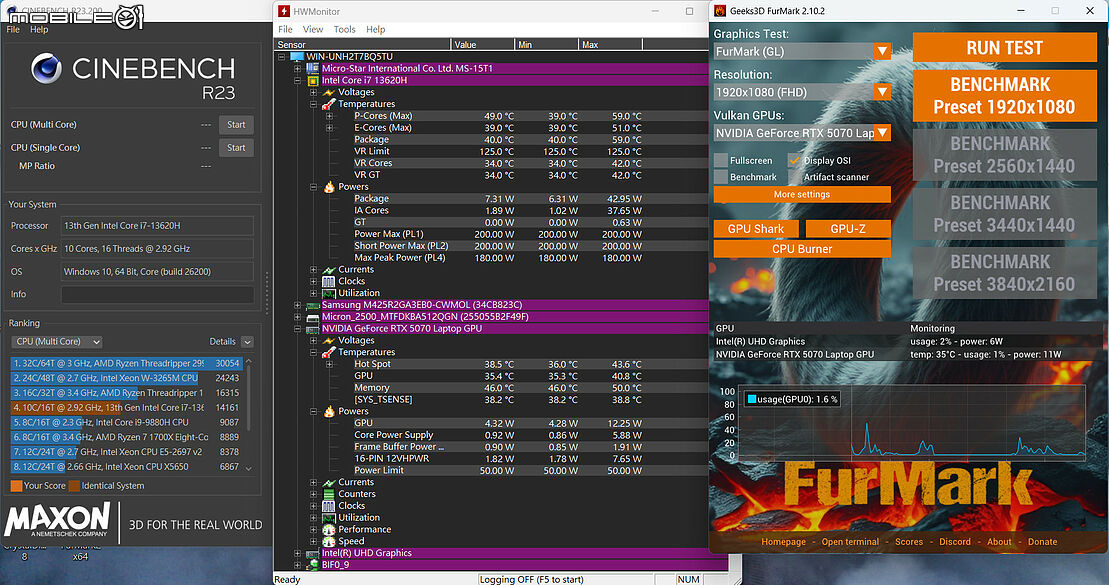Screen dimensions: 1109x585
Task: Expand the Samsung M425R2GA3EB0 node
Action: click(298, 305)
